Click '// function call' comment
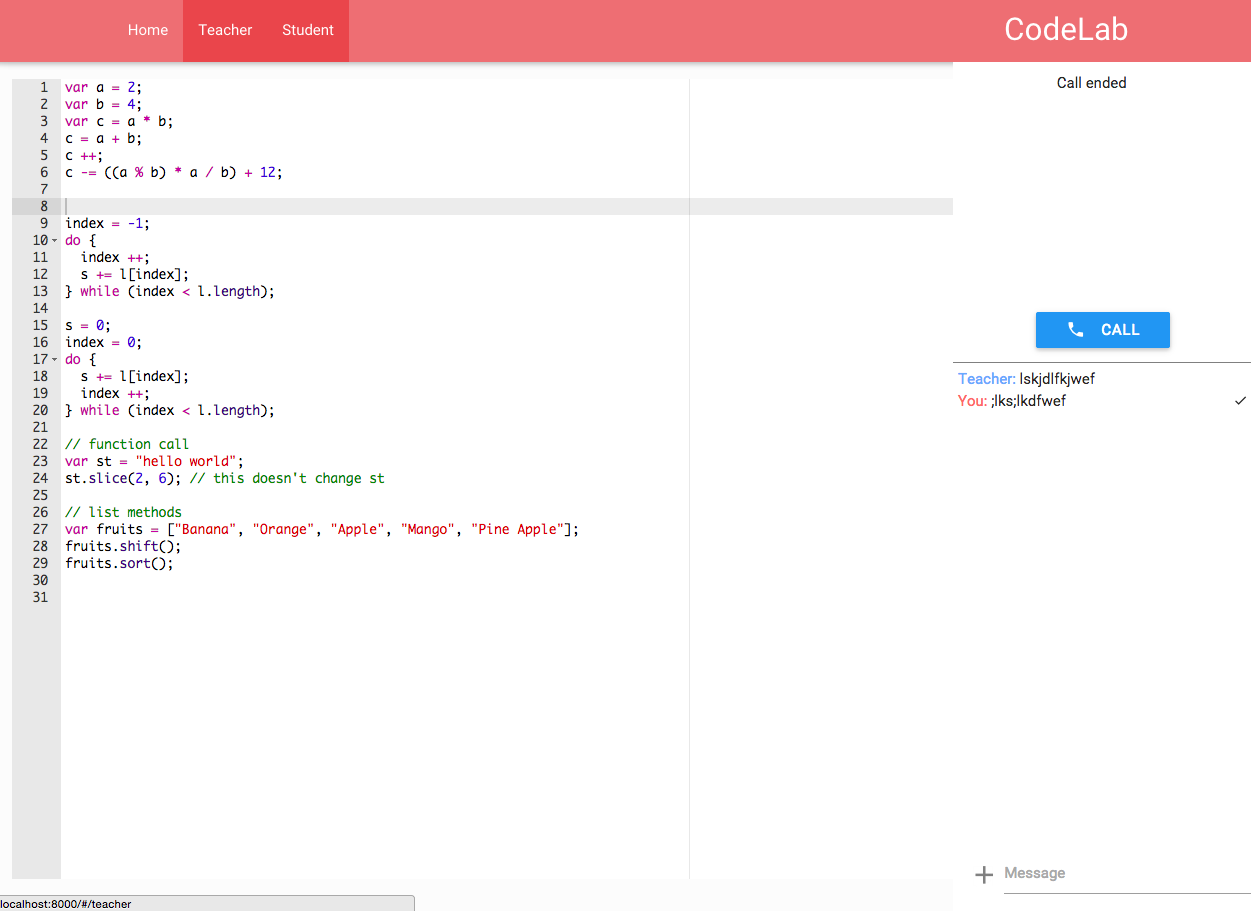The height and width of the screenshot is (911, 1251). (127, 445)
